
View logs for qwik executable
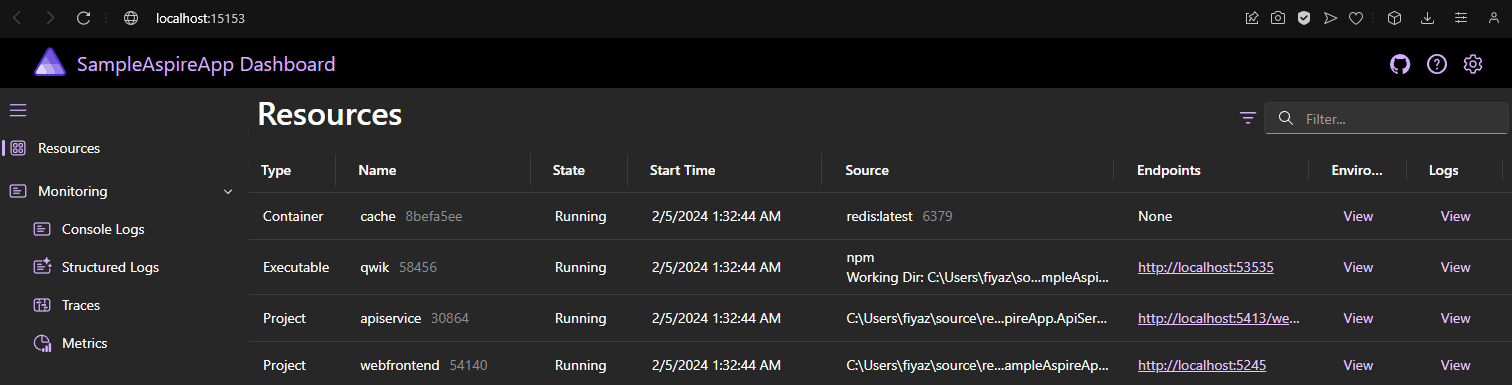tap(1455, 267)
